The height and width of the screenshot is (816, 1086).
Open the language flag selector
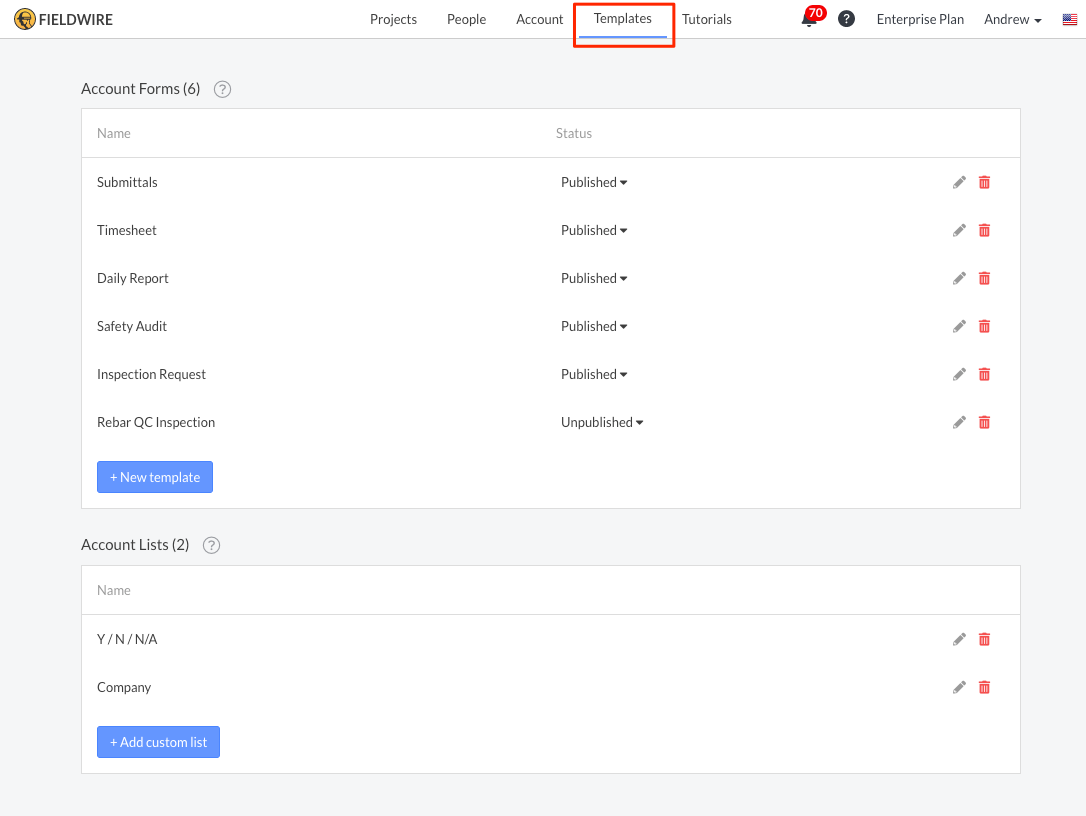[1069, 19]
